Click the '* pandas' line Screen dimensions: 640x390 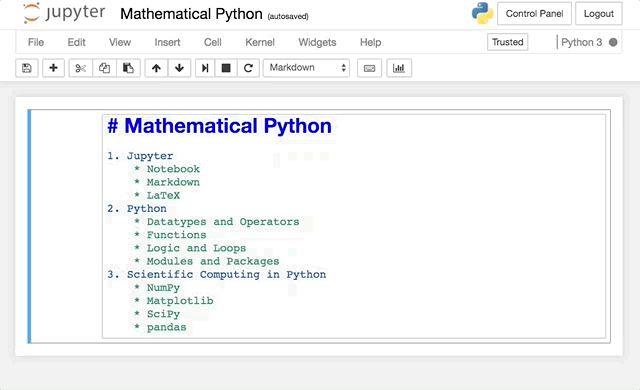(160, 327)
